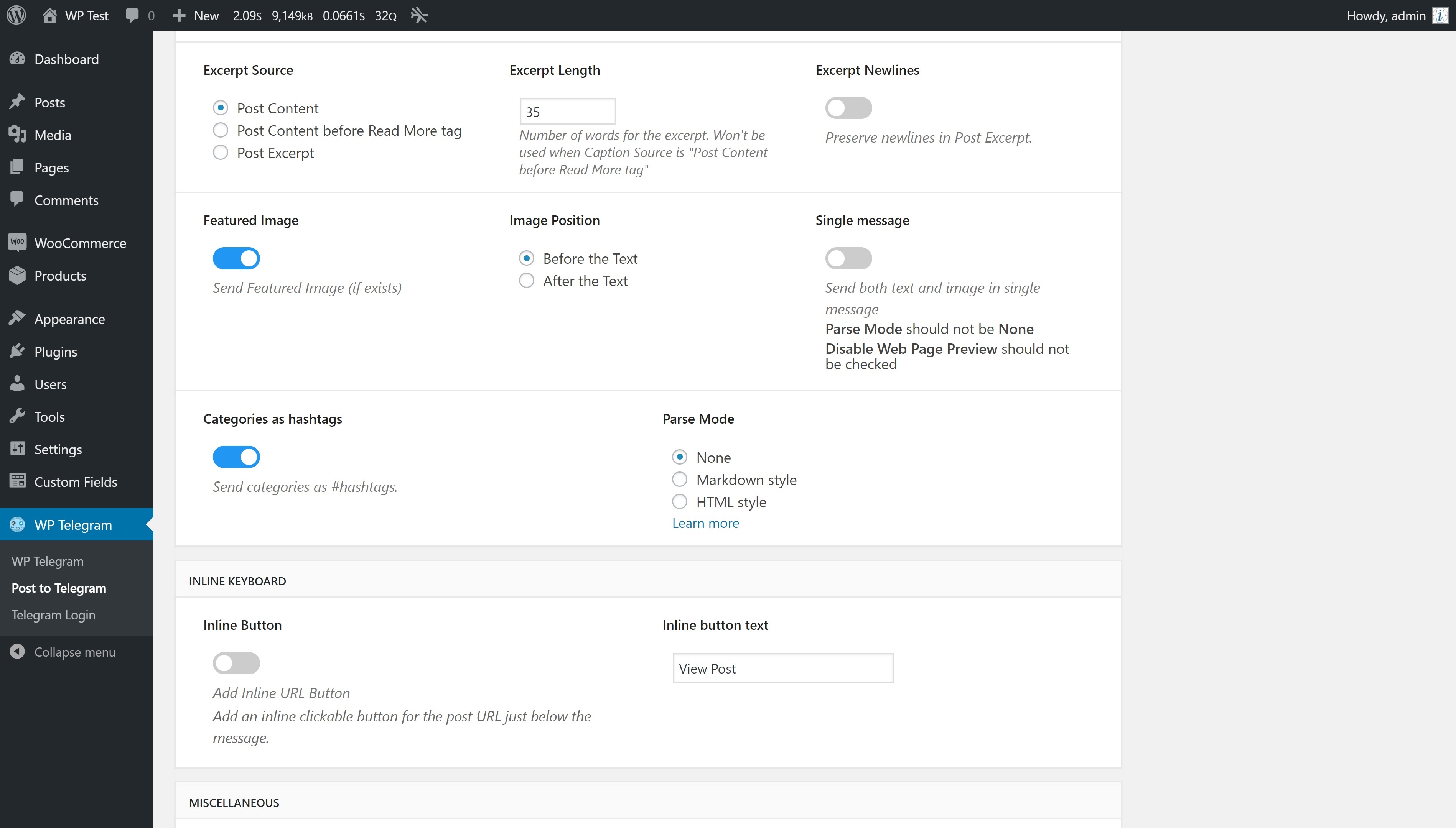This screenshot has width=1456, height=828.
Task: Open the comments bubble icon in admin bar
Action: (x=132, y=15)
